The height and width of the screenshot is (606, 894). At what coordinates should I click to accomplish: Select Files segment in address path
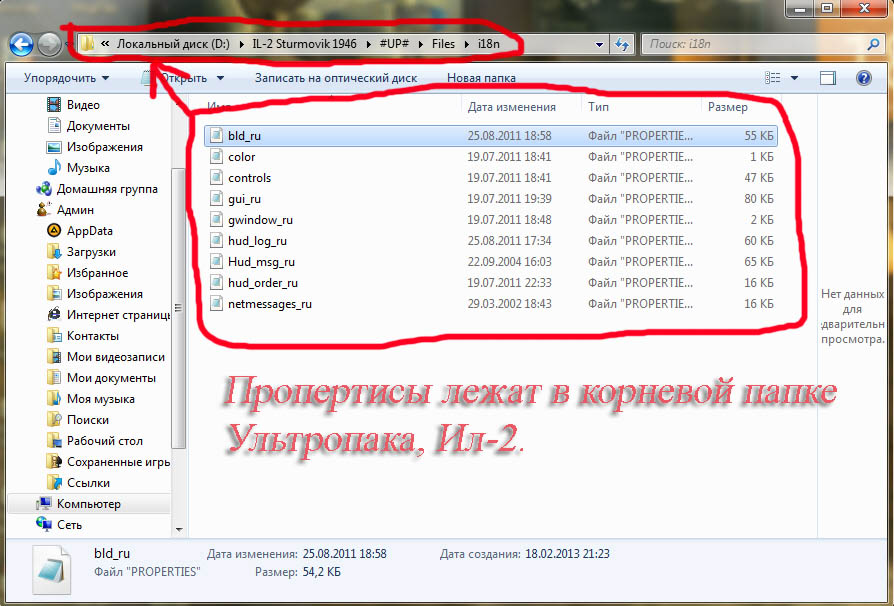pos(443,44)
